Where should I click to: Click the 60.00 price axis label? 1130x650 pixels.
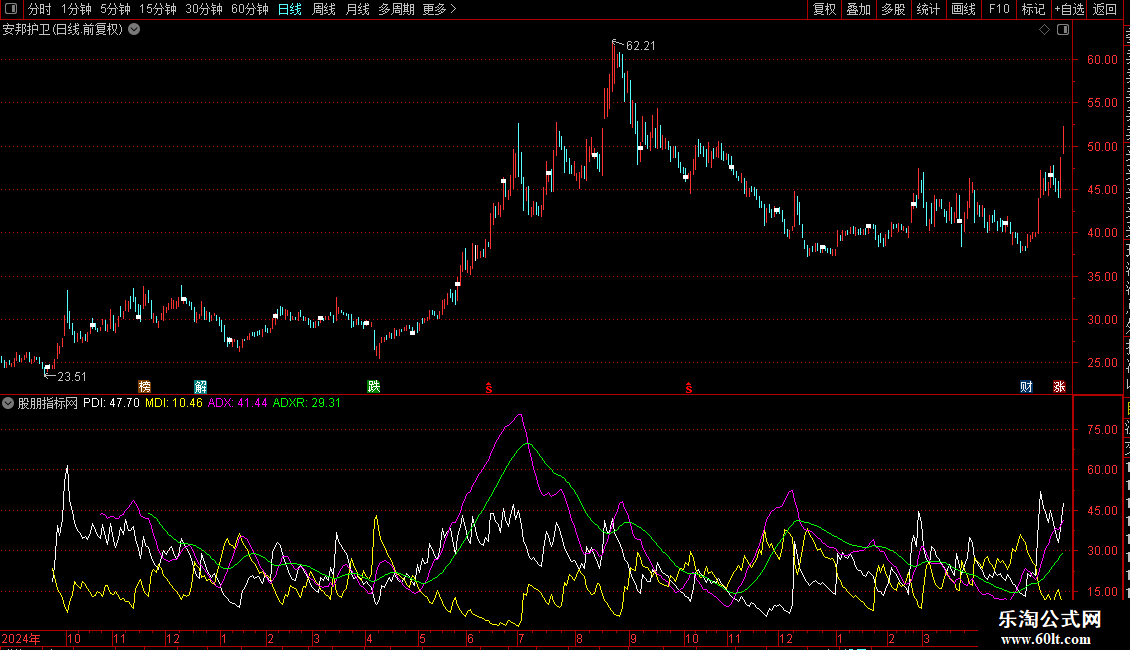click(x=1103, y=60)
